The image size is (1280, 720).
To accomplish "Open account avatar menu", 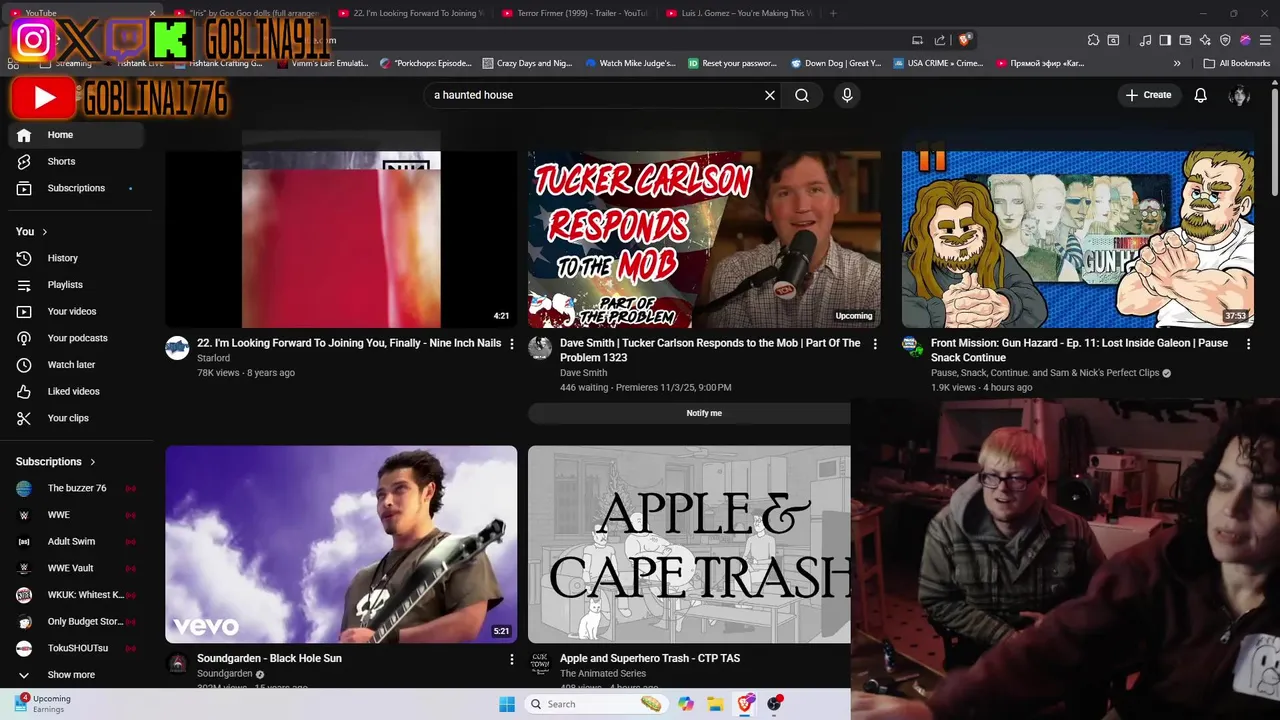I will click(1239, 95).
